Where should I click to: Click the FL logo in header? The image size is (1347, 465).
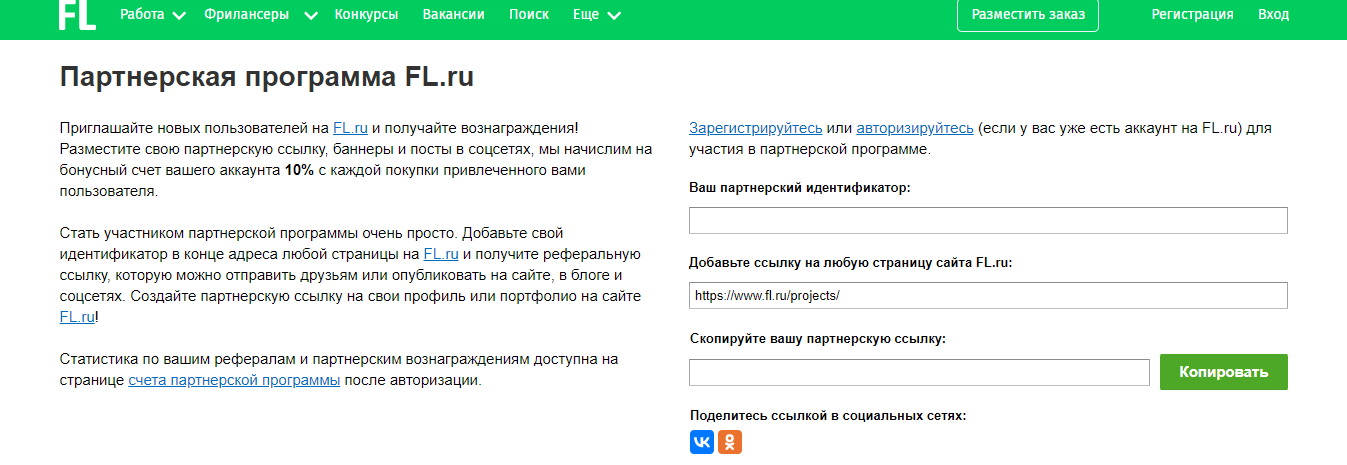point(77,15)
